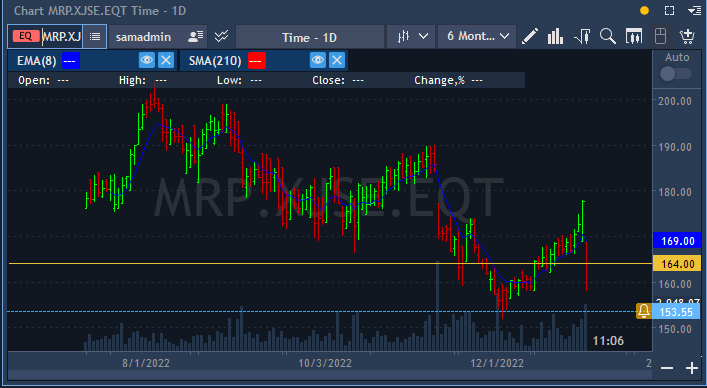Open EMA(8) indicator label settings

[x=37, y=60]
